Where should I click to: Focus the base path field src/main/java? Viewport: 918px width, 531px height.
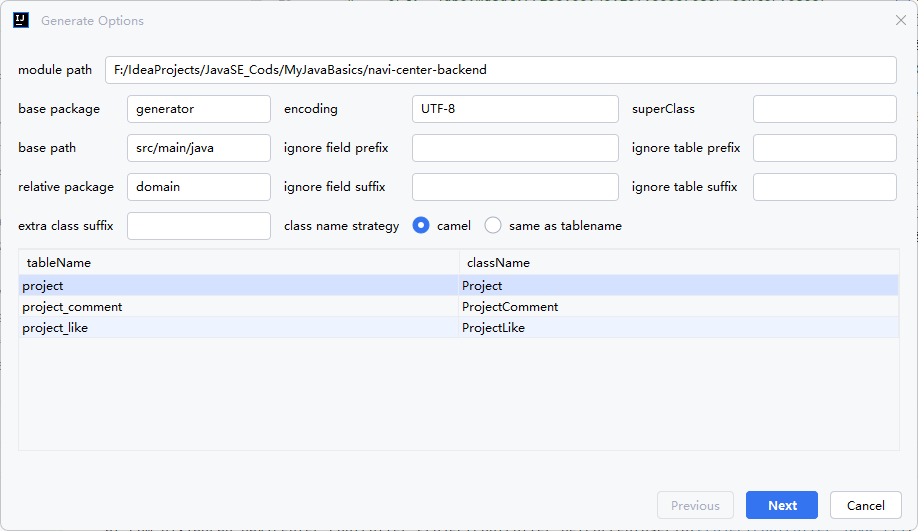pyautogui.click(x=199, y=148)
